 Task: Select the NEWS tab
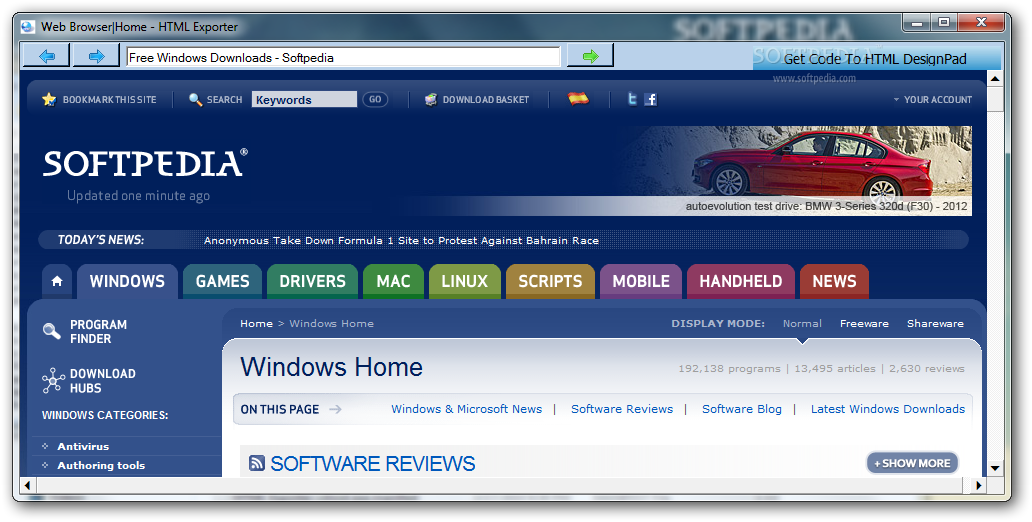[x=835, y=281]
